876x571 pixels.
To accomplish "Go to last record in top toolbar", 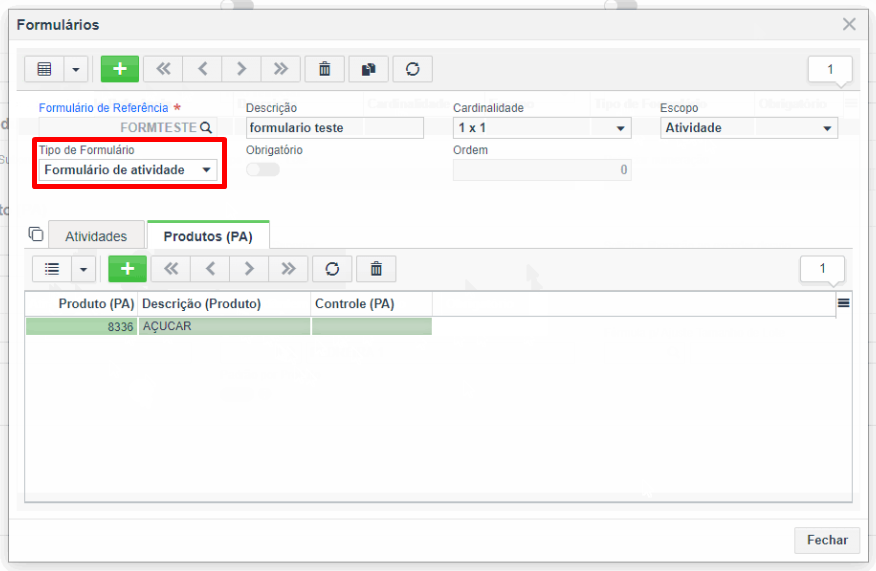I will click(x=280, y=69).
